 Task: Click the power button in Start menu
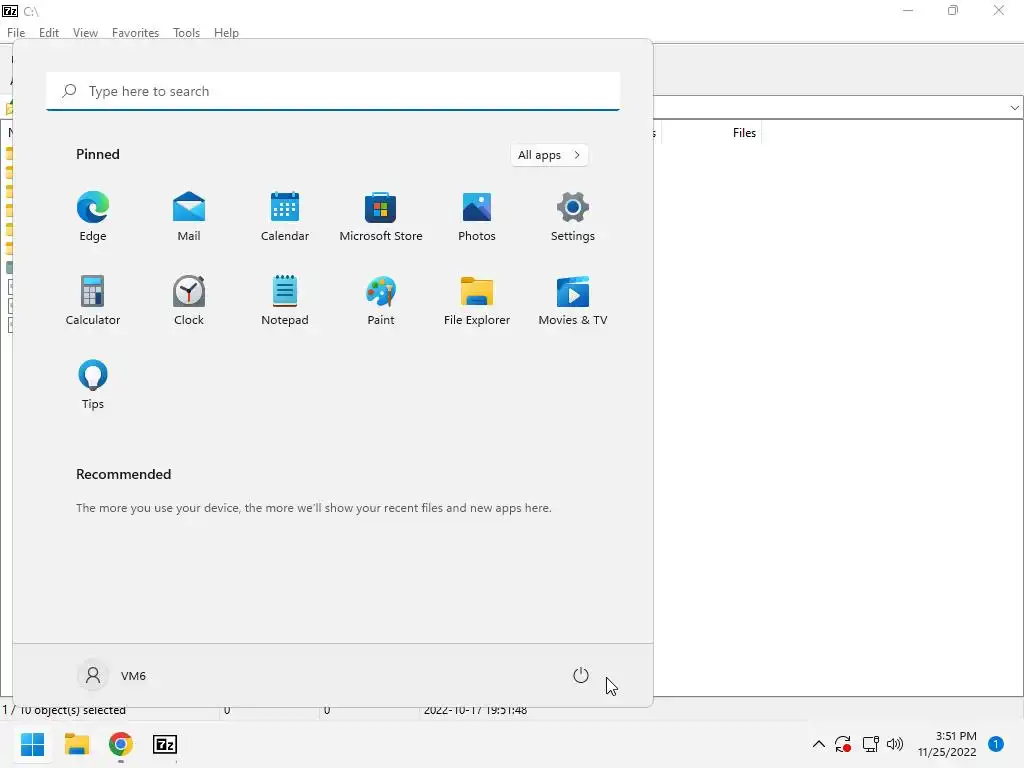[581, 675]
